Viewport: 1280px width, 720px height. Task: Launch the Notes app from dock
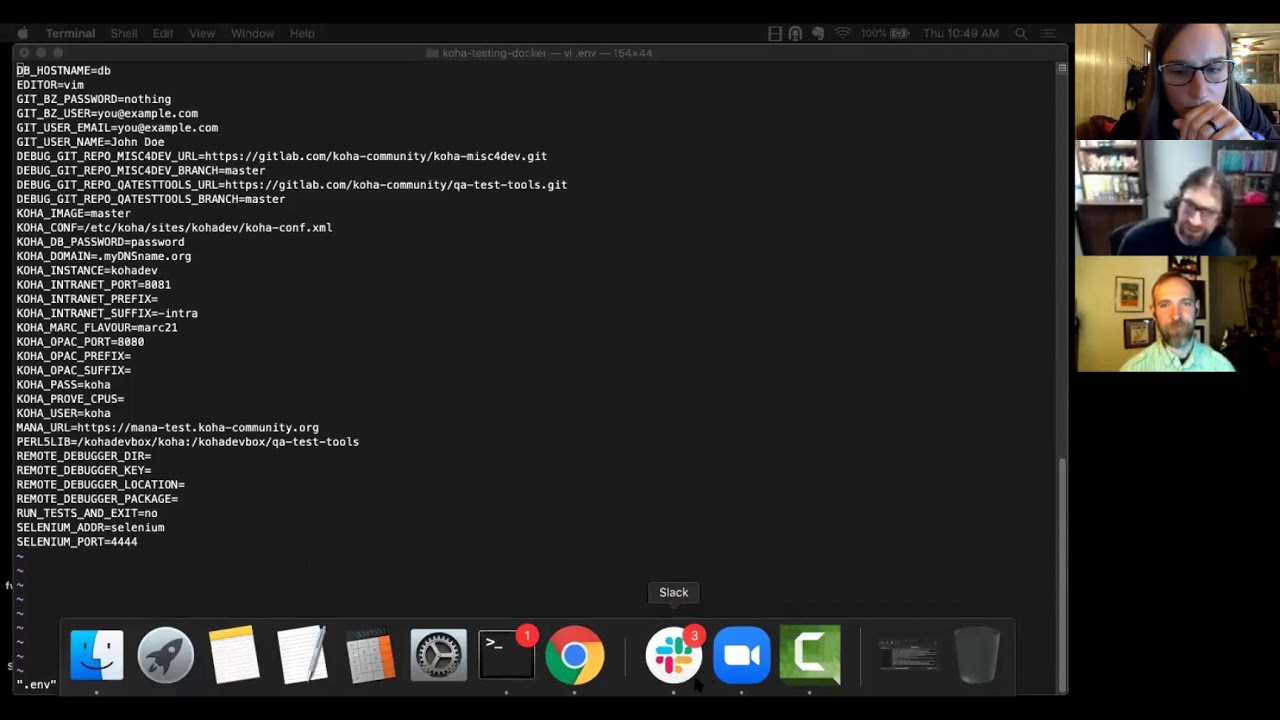pos(234,655)
